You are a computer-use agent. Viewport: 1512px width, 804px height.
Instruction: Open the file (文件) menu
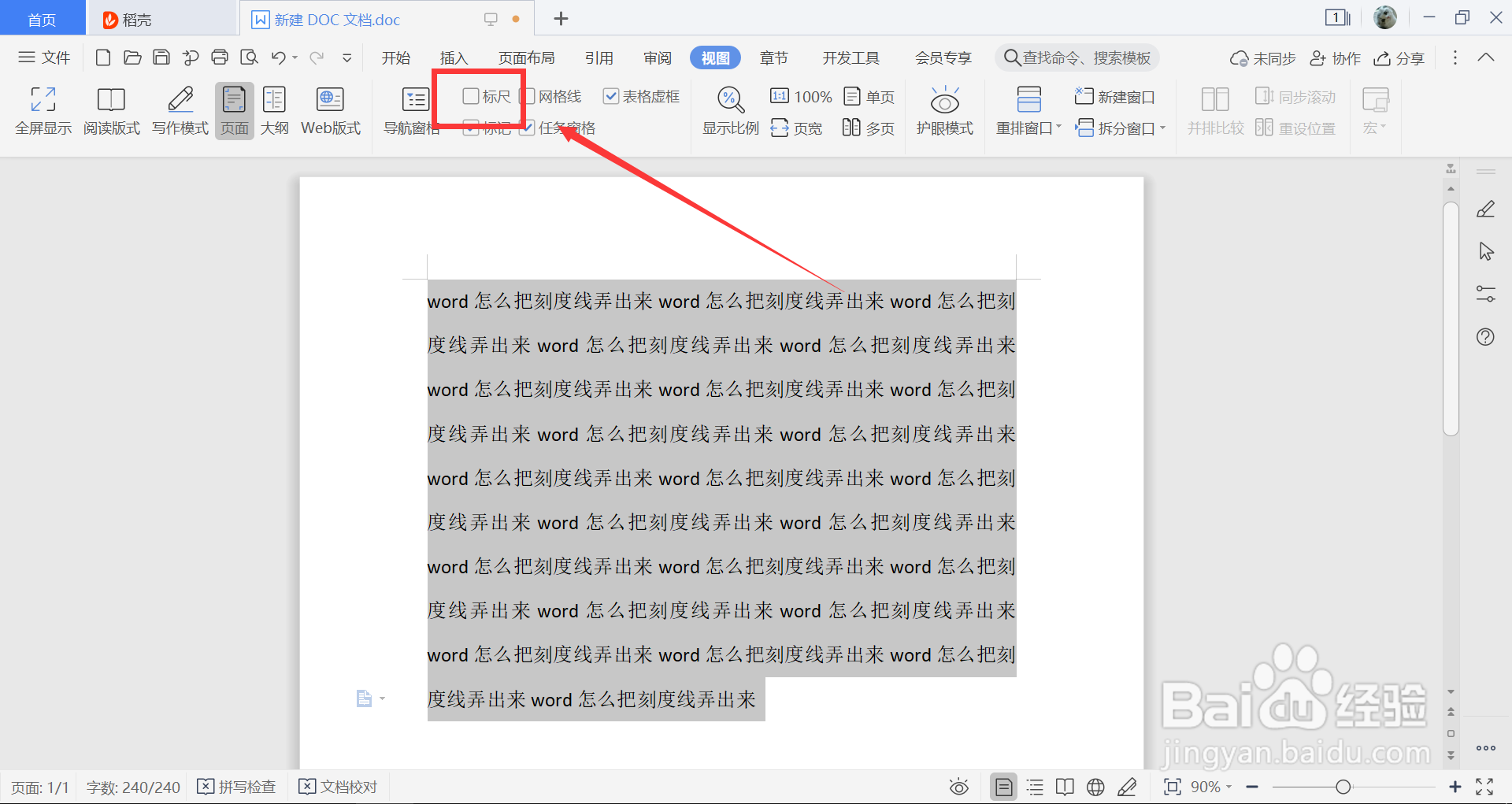click(44, 57)
